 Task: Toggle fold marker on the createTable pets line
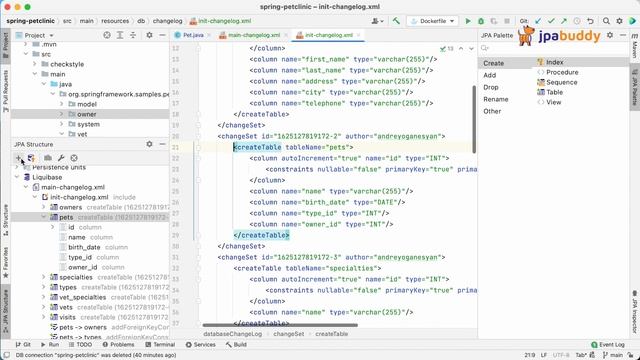(x=198, y=147)
